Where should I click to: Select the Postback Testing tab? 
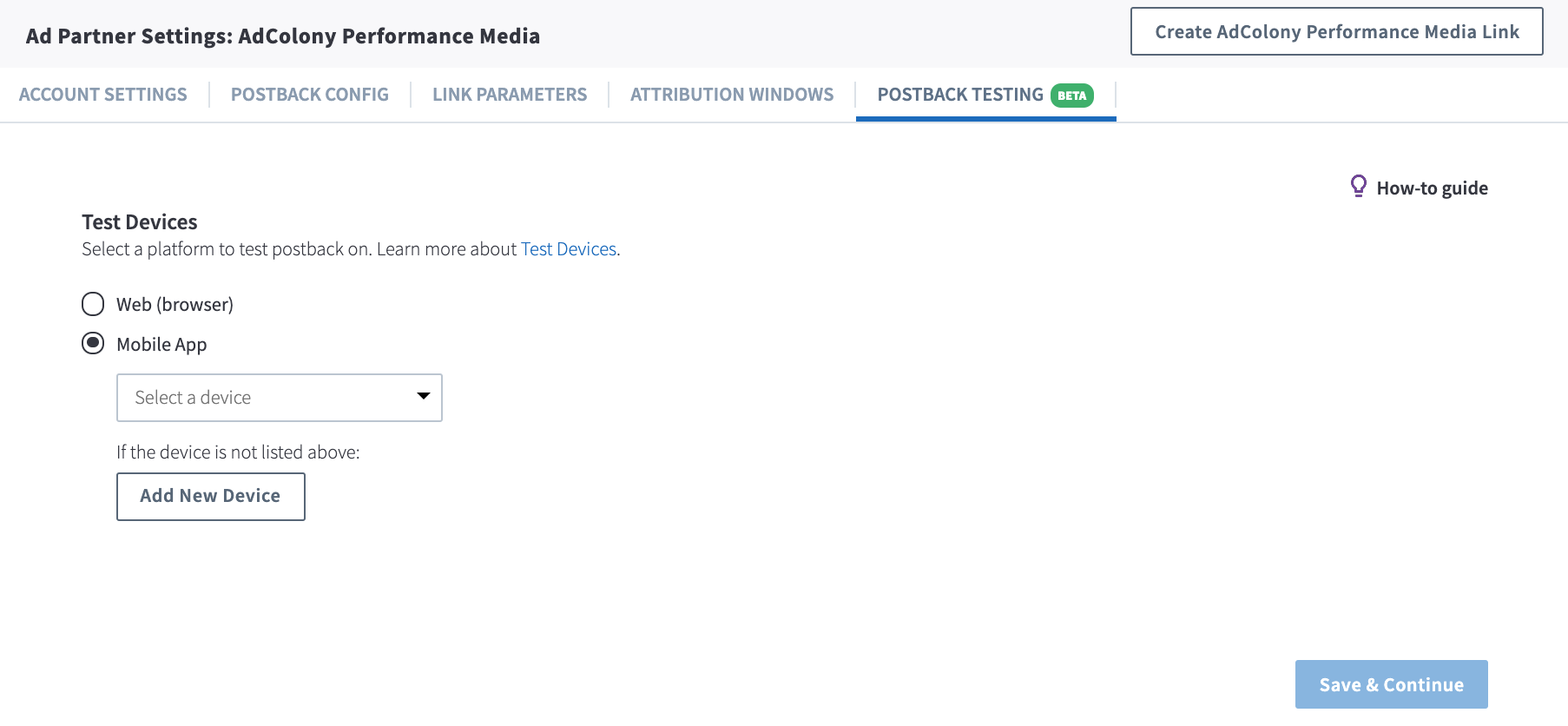(985, 95)
